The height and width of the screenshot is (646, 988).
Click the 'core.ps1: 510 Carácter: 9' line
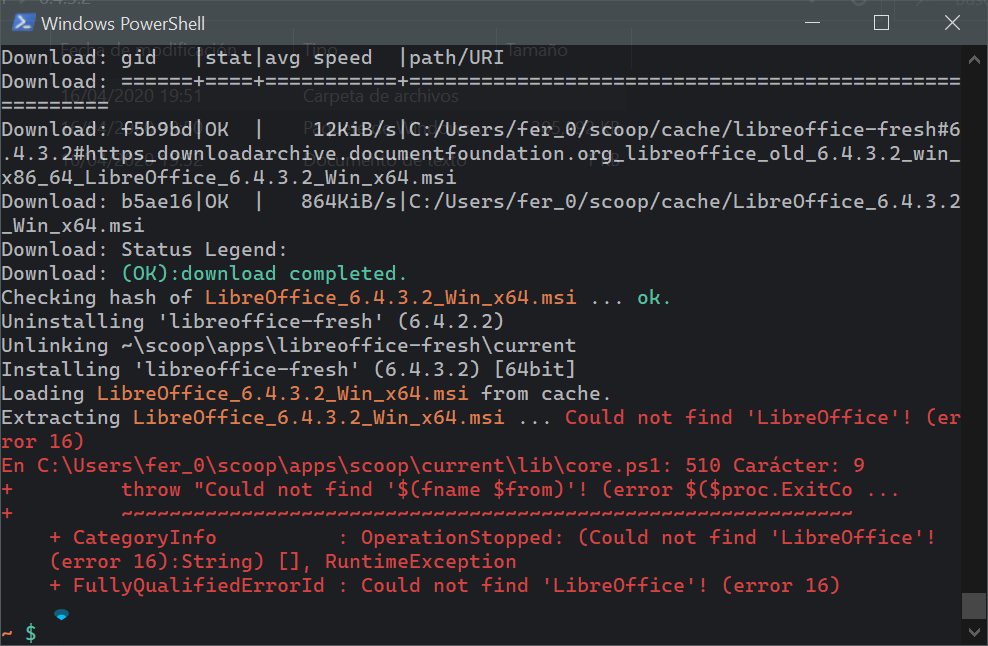[433, 465]
